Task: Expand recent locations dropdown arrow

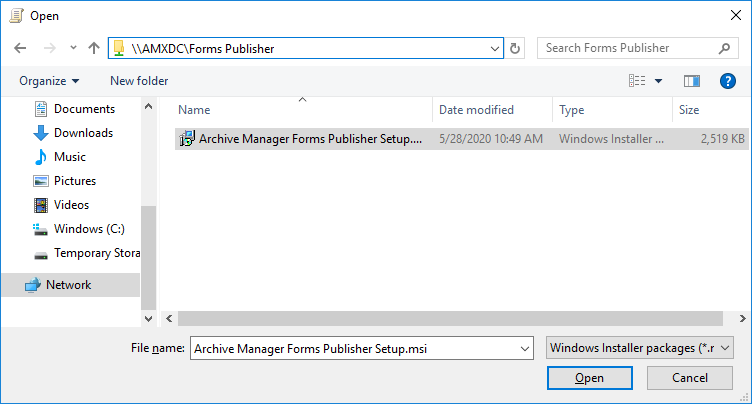Action: pos(73,48)
